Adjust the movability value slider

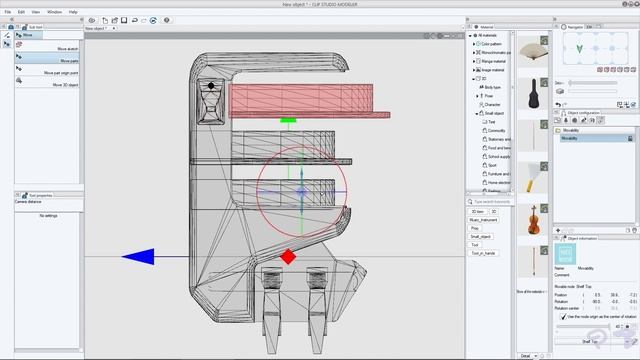(583, 327)
